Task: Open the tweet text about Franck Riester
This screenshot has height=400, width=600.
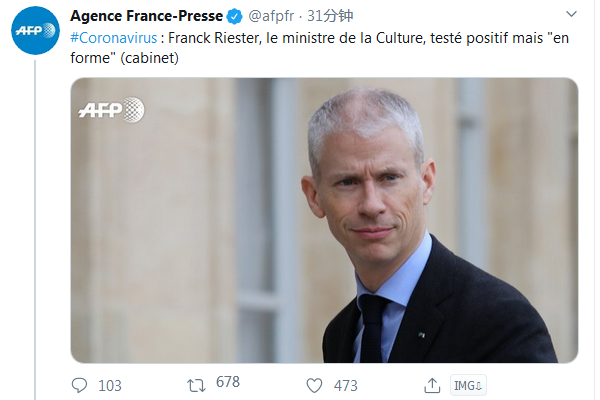Action: pos(320,48)
